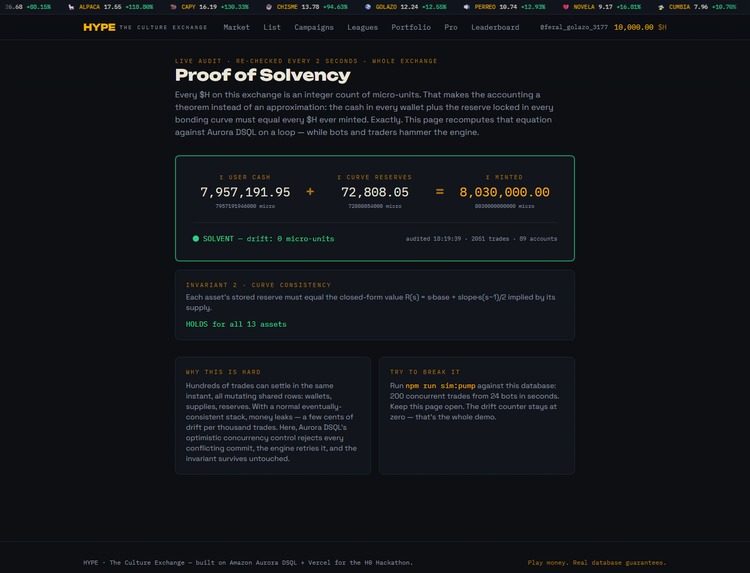Screen dimensions: 750x573
Task: Go to Campaigns
Action: click(314, 27)
